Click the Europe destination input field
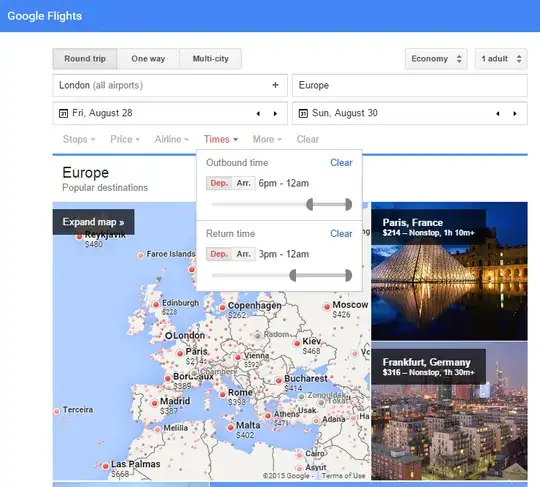 click(410, 85)
